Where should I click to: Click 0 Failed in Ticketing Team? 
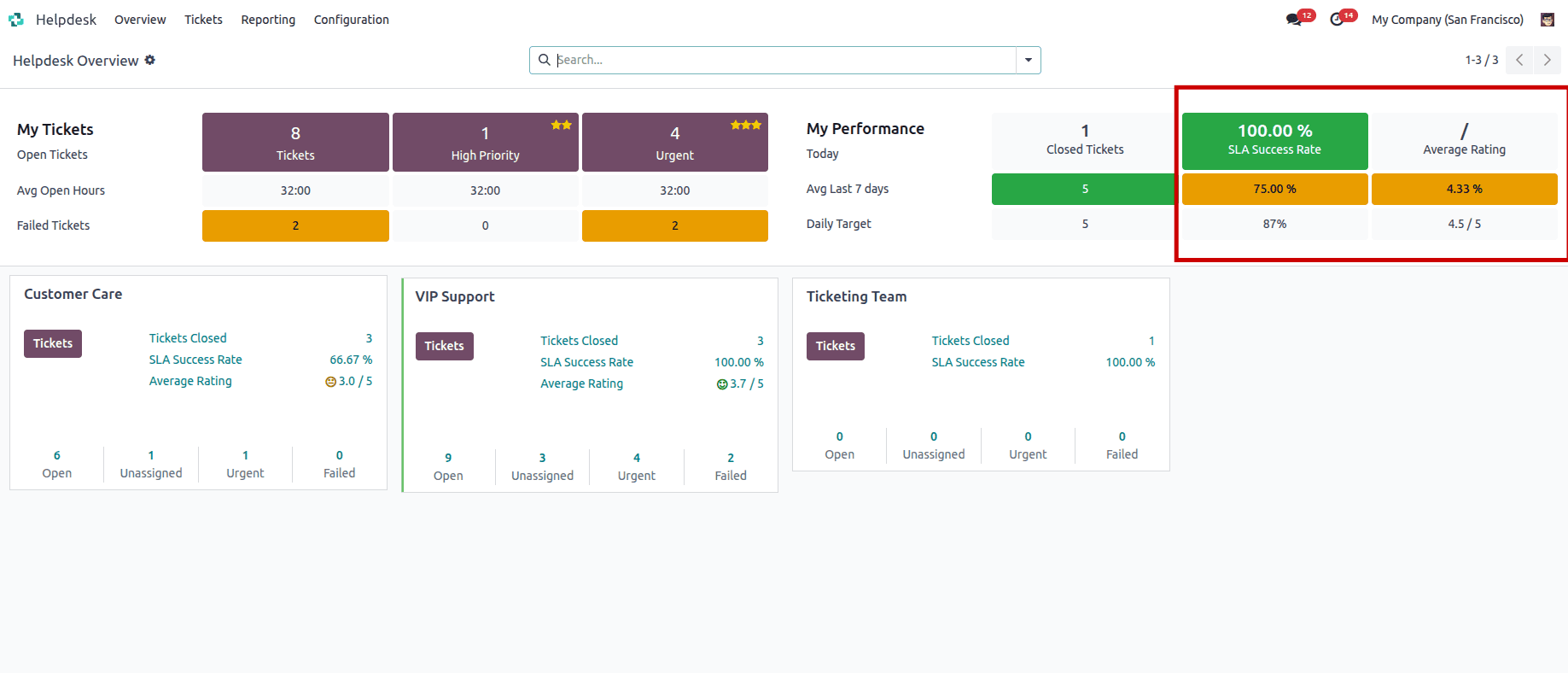(1122, 446)
